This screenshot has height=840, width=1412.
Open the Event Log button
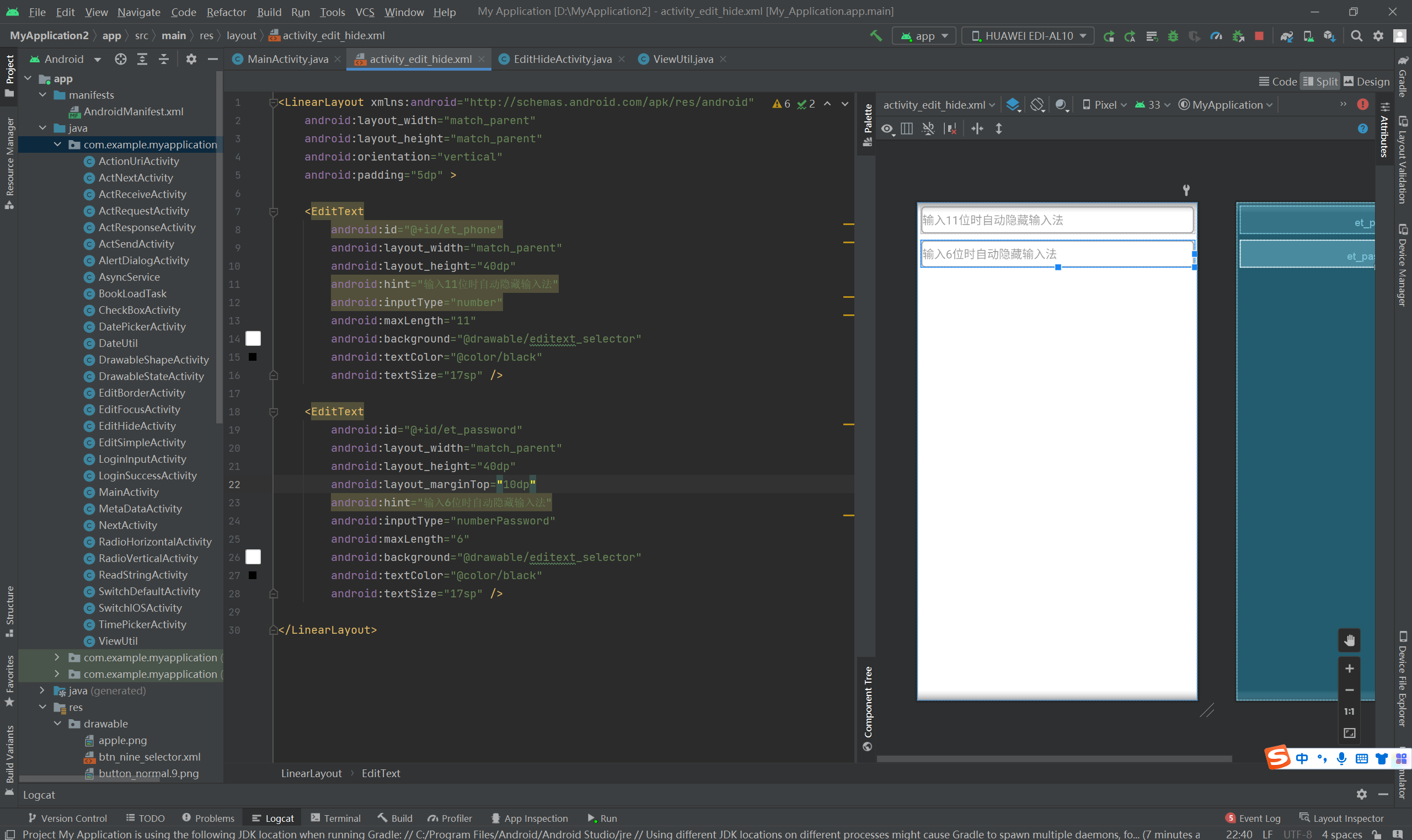pos(1253,818)
